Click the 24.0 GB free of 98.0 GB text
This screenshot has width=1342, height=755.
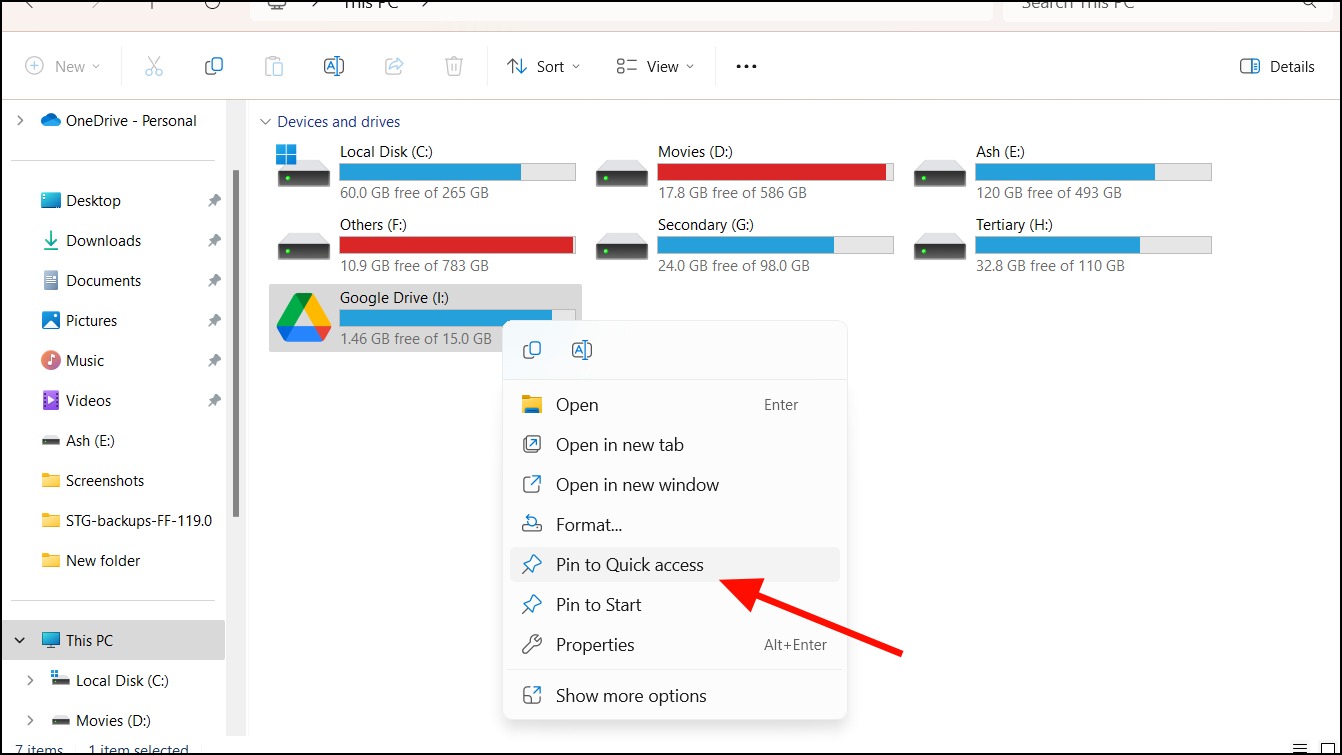click(734, 265)
